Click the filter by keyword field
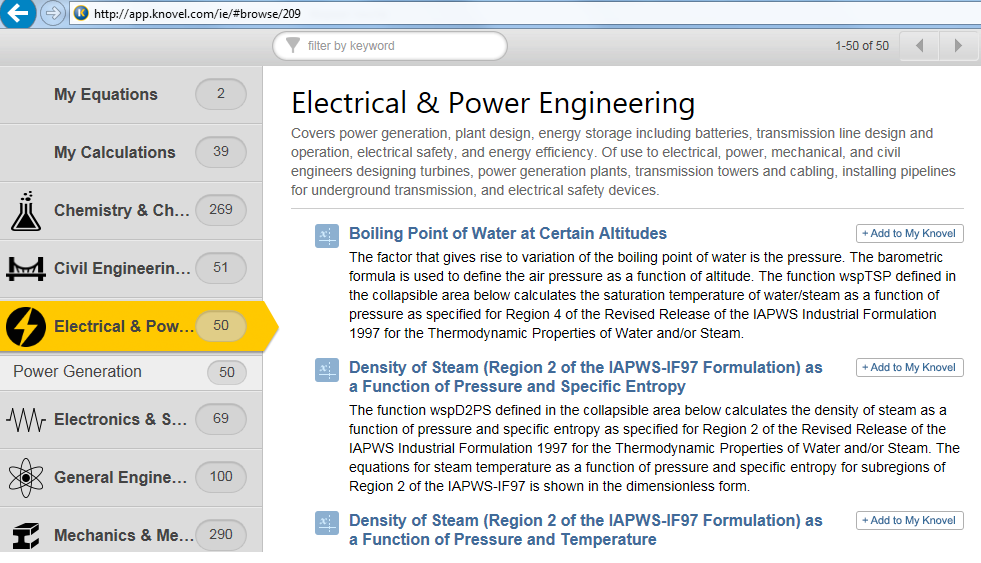The width and height of the screenshot is (981, 563). pyautogui.click(x=390, y=46)
